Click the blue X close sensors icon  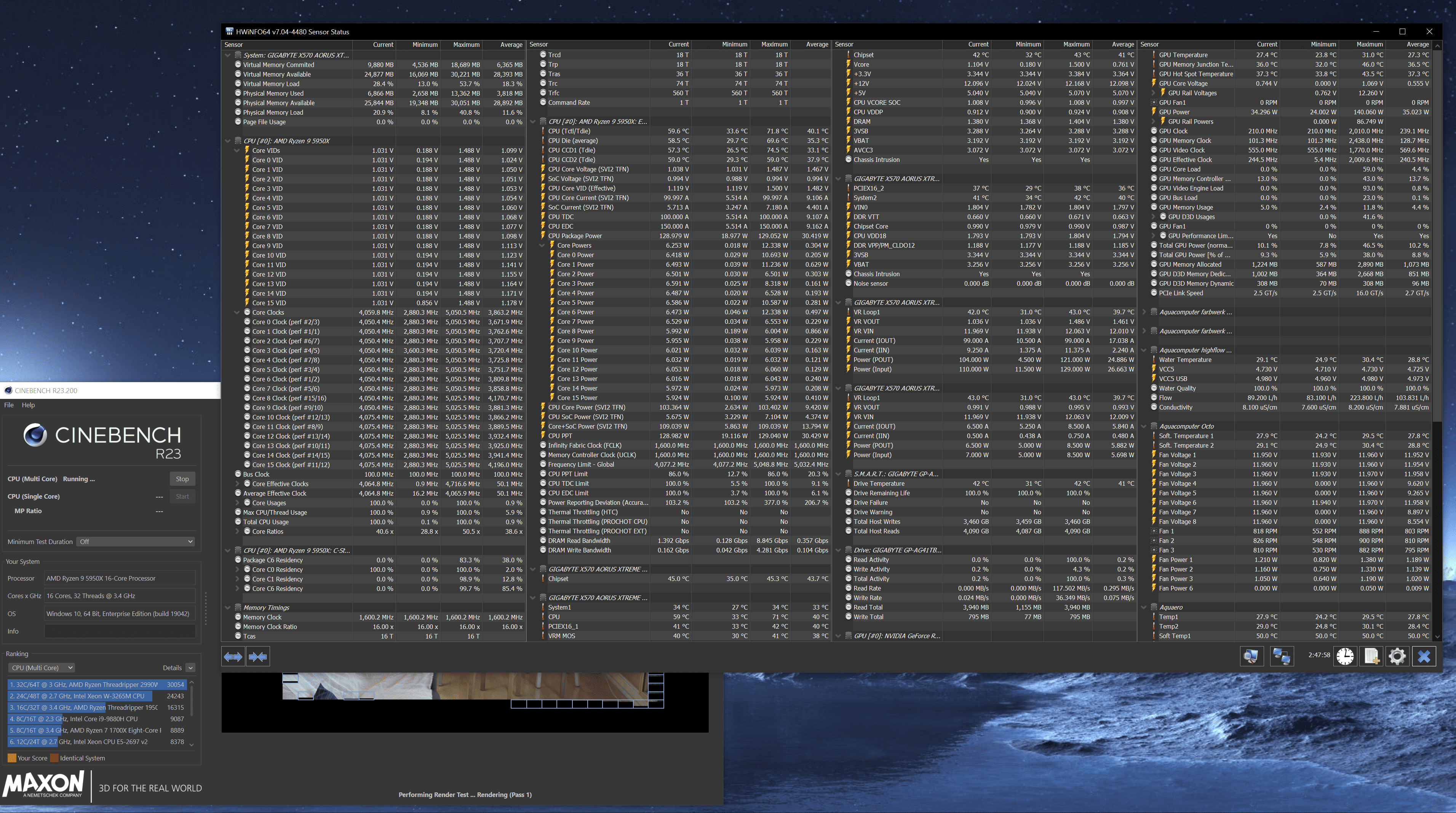pyautogui.click(x=1424, y=656)
